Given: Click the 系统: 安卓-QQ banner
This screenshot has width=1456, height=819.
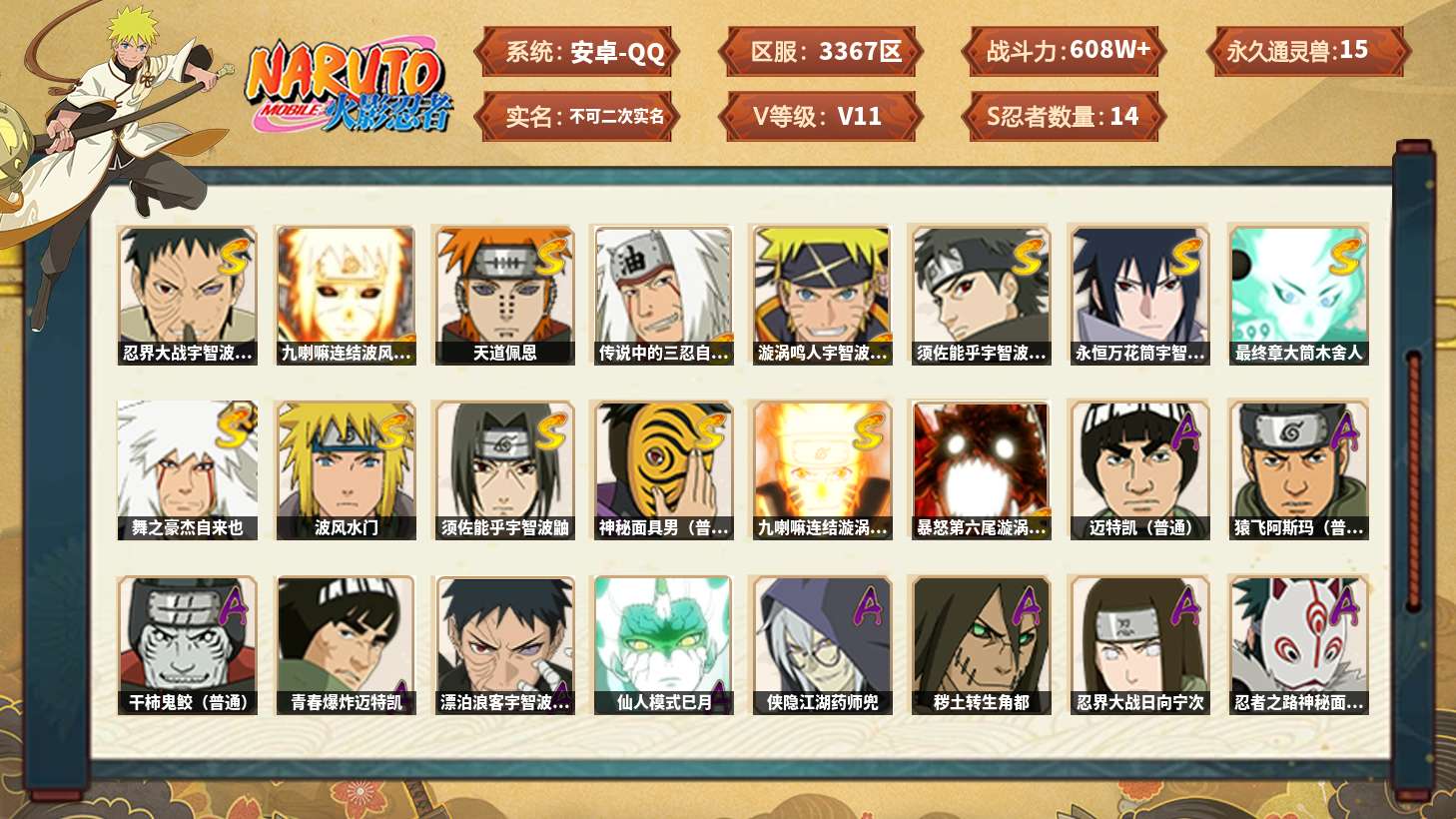Looking at the screenshot, I should [577, 52].
